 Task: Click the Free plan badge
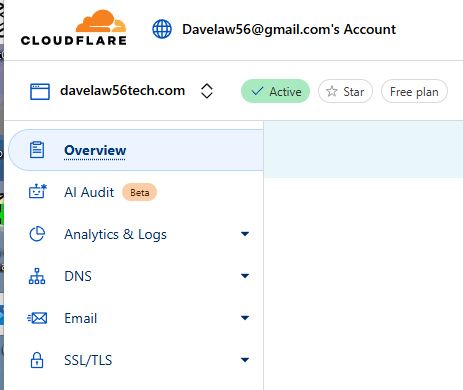click(x=414, y=91)
